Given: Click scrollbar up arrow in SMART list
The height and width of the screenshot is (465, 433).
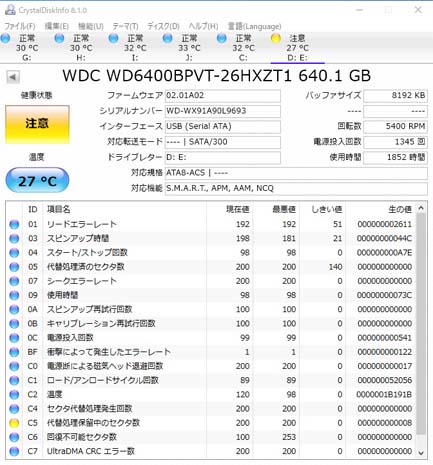Looking at the screenshot, I should [421, 208].
